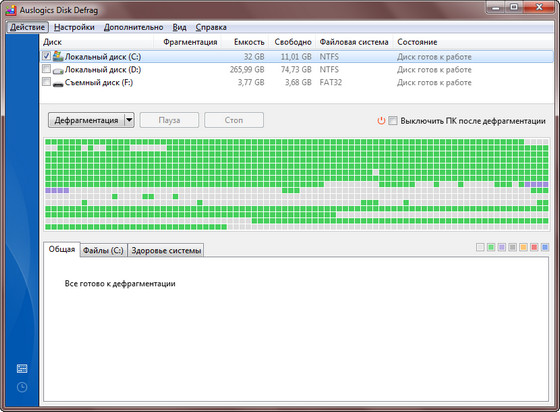Click the purple legend color swatch
Viewport: 560px width, 412px height.
tap(502, 247)
